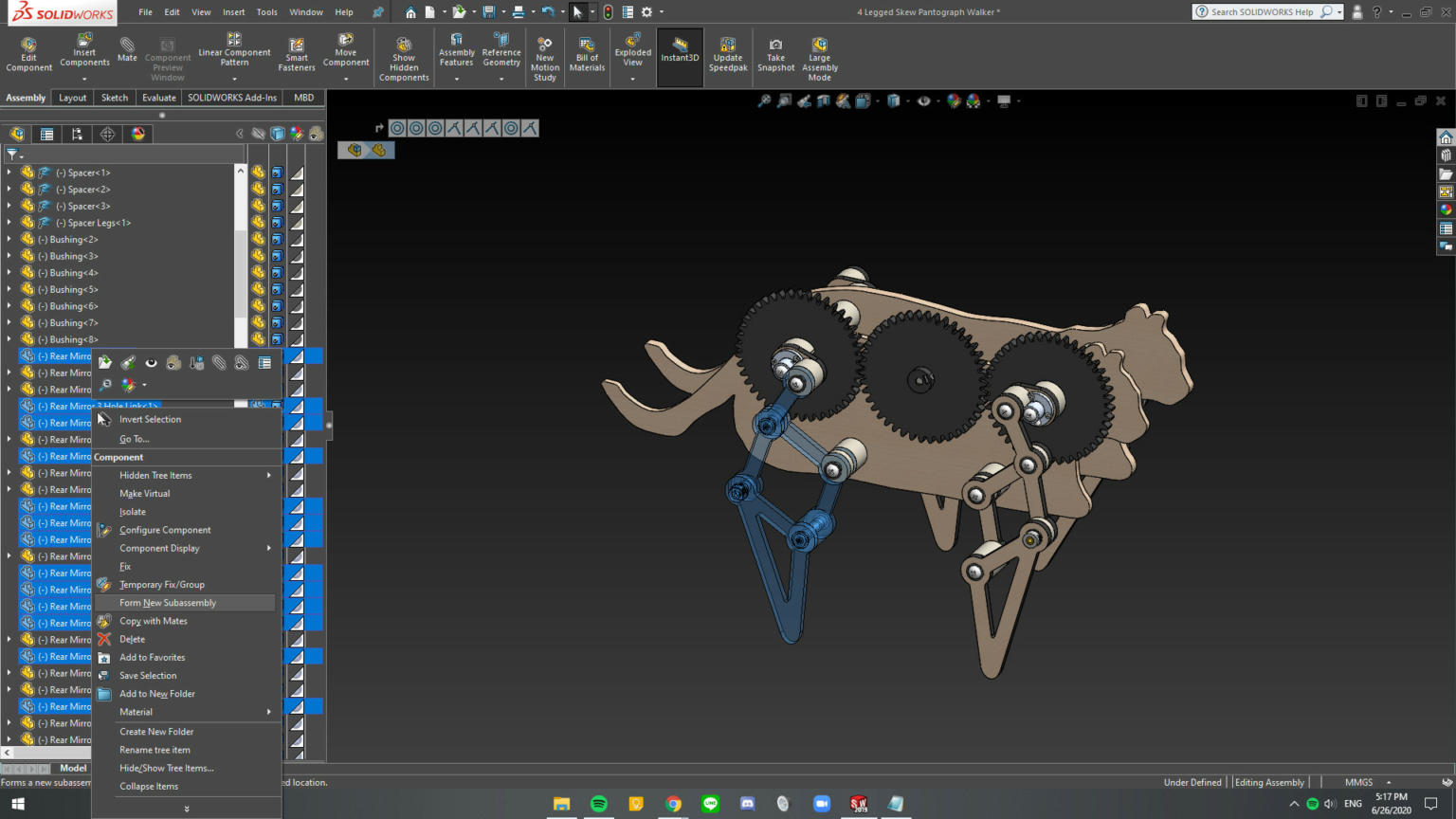Collapse the display pane arrow
The image size is (1456, 819).
coord(239,134)
